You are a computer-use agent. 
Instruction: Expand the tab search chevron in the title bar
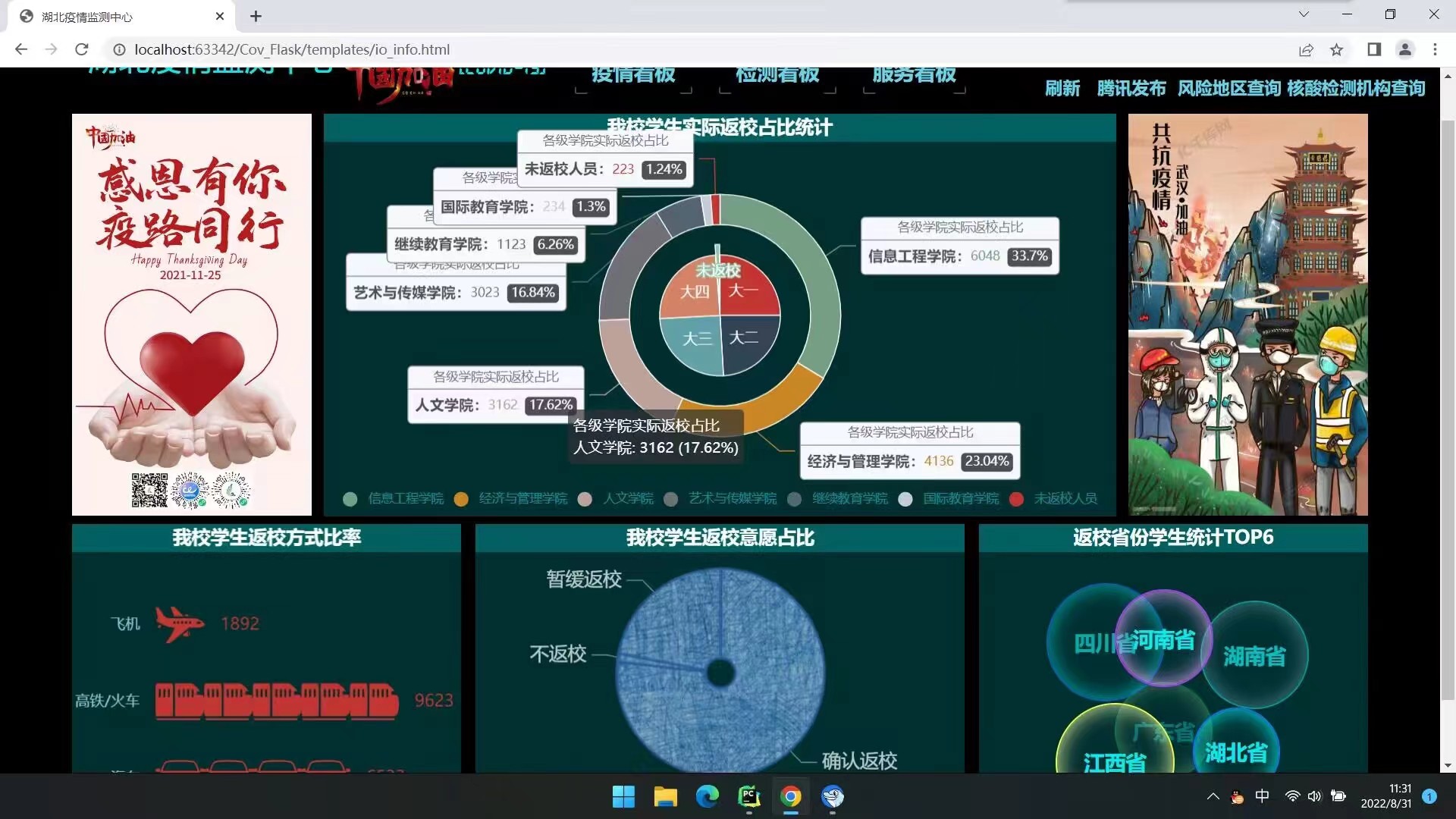pos(1304,14)
